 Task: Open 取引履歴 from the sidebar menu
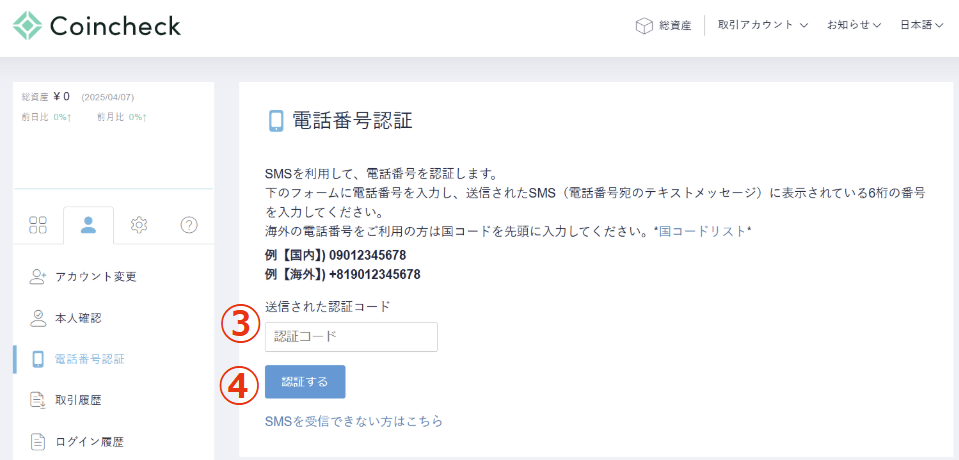tap(78, 400)
